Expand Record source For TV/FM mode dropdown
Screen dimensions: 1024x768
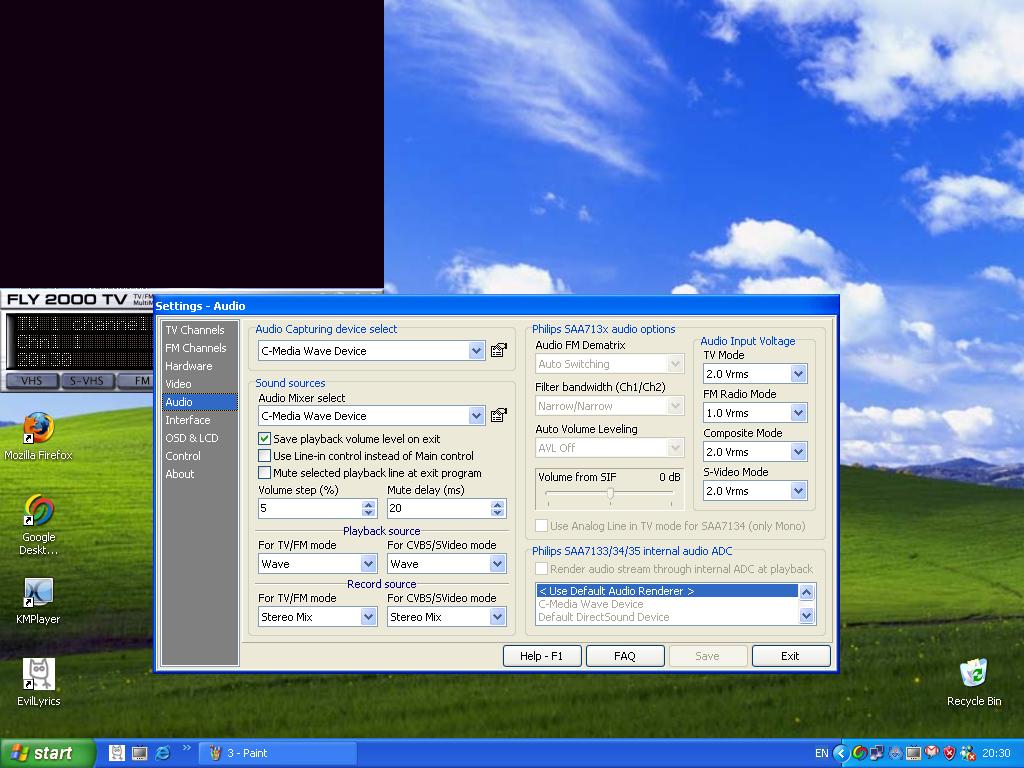click(x=368, y=617)
